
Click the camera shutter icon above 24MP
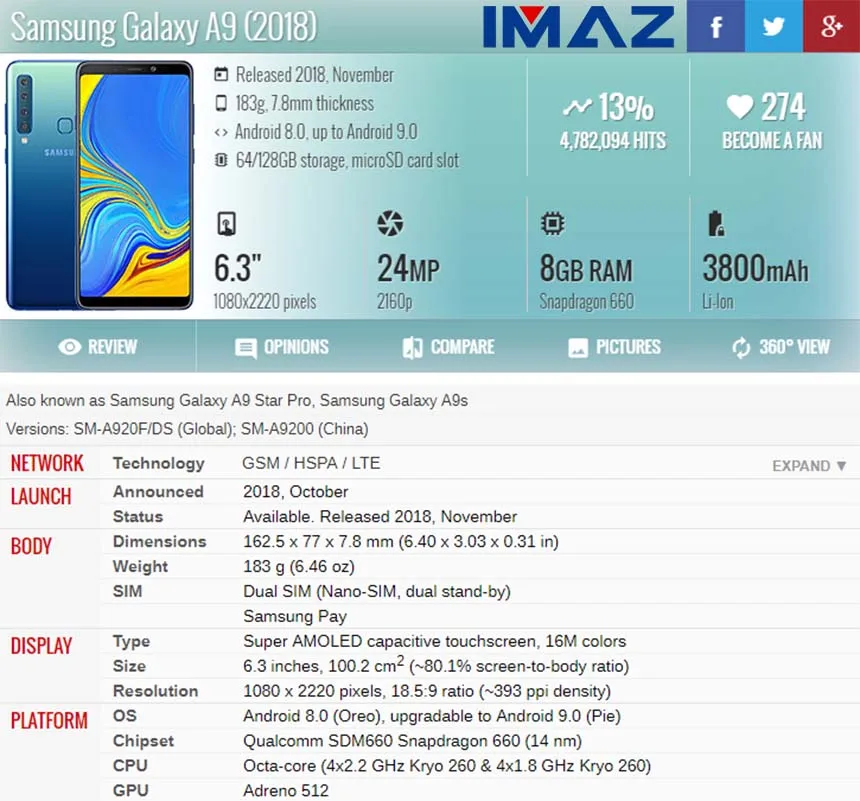390,223
